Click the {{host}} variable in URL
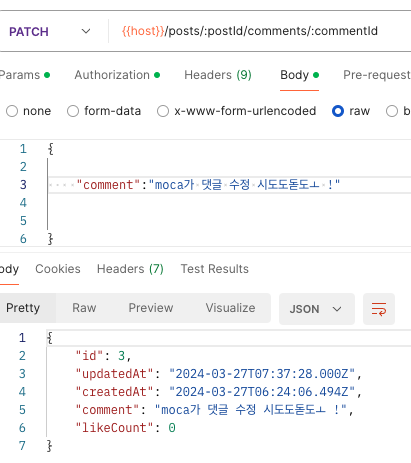 click(x=143, y=31)
